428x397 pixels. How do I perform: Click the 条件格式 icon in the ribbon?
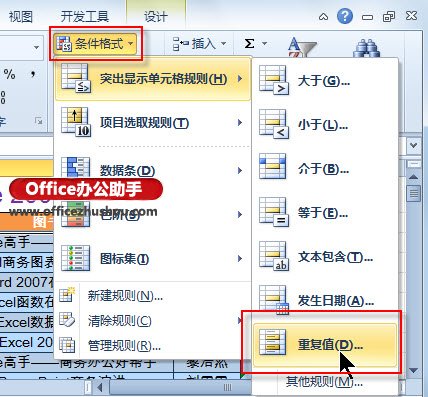point(64,44)
